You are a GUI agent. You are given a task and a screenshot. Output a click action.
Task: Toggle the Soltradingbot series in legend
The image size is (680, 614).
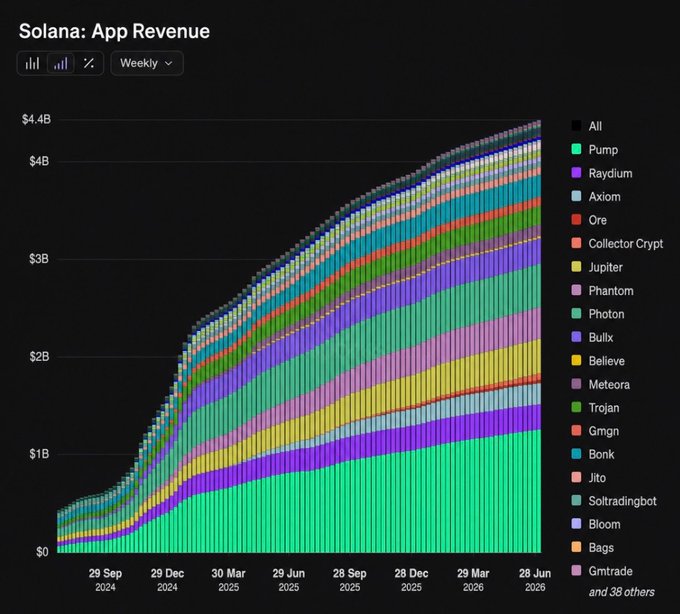point(614,501)
